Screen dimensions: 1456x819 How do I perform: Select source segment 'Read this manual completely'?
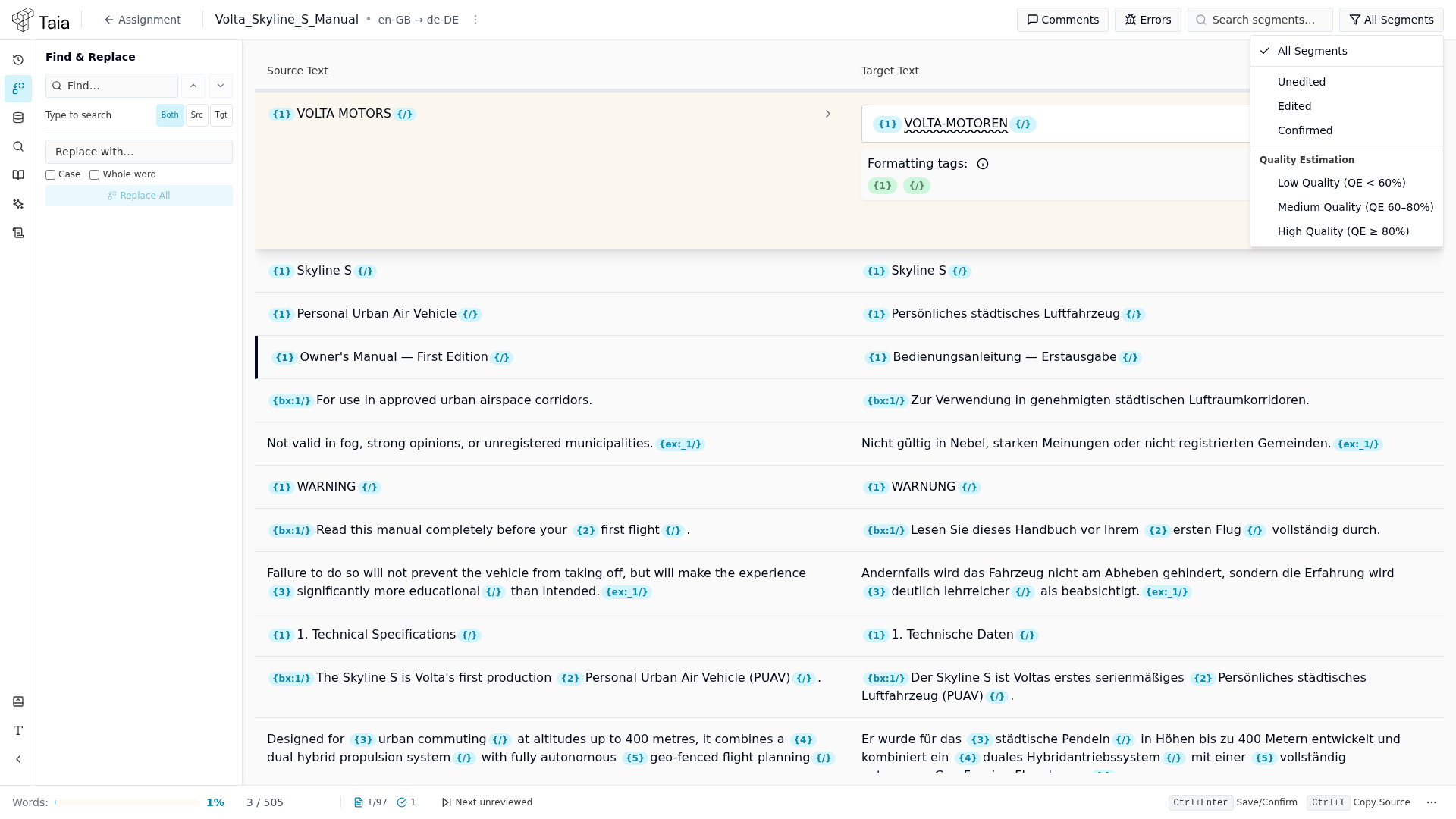[x=552, y=530]
